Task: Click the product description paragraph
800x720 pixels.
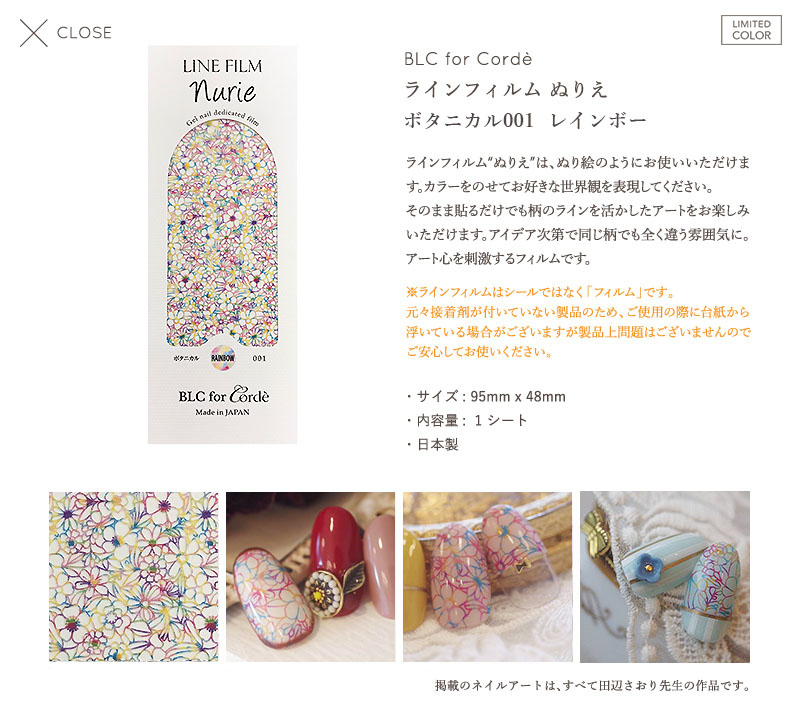Action: (x=578, y=210)
